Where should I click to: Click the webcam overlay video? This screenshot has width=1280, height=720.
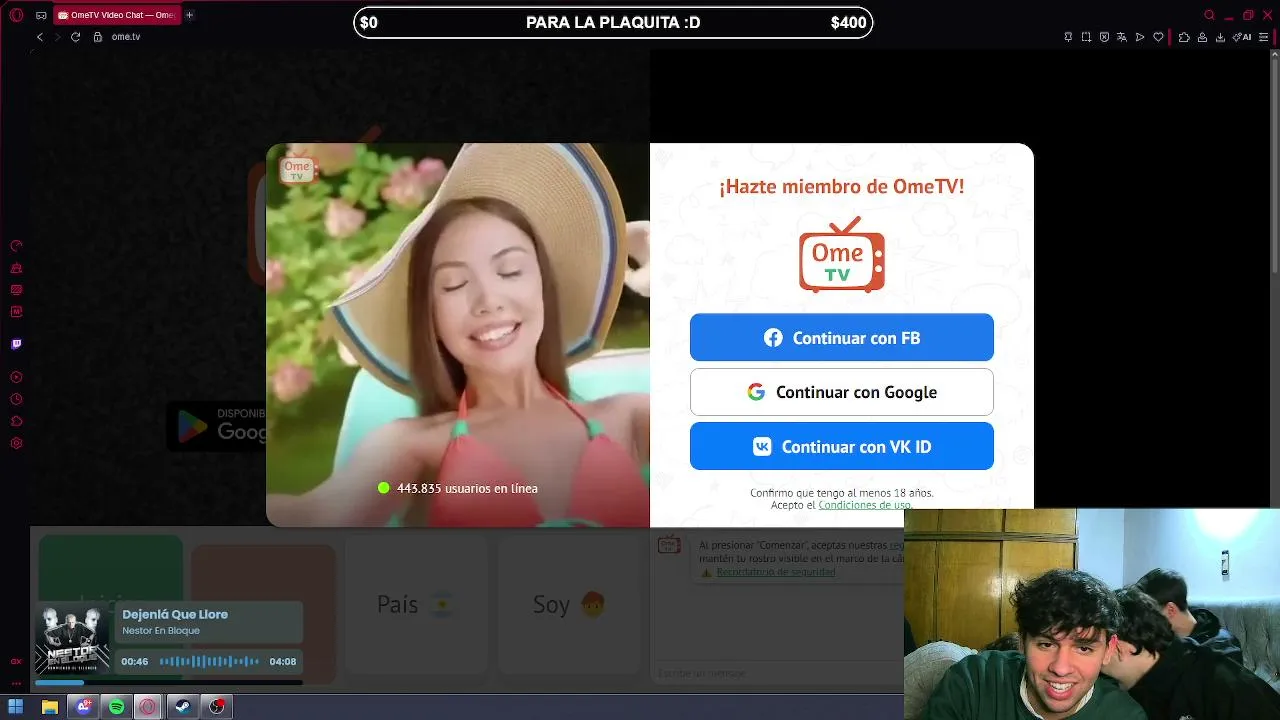point(1092,614)
